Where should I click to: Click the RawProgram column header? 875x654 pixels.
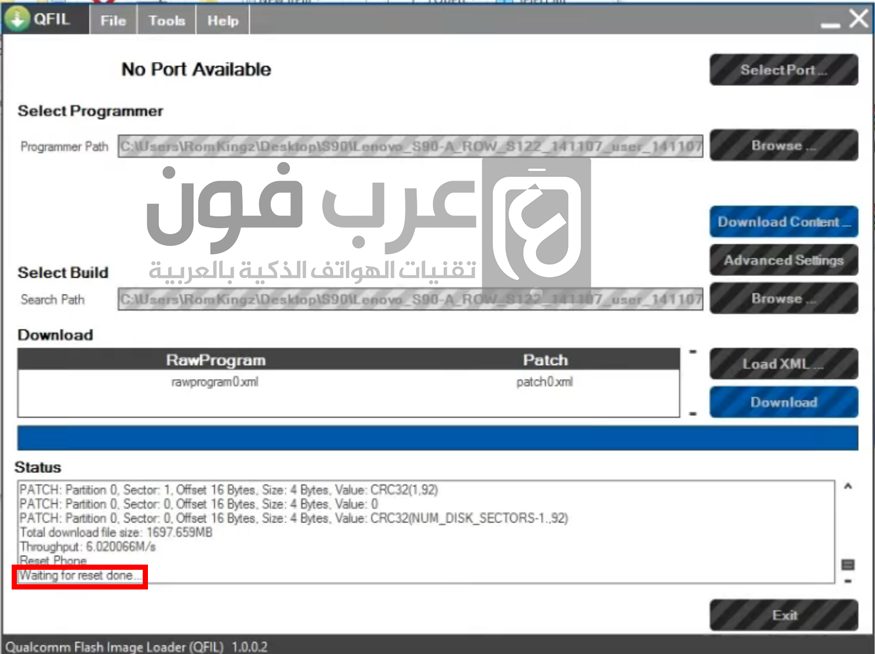click(x=215, y=360)
